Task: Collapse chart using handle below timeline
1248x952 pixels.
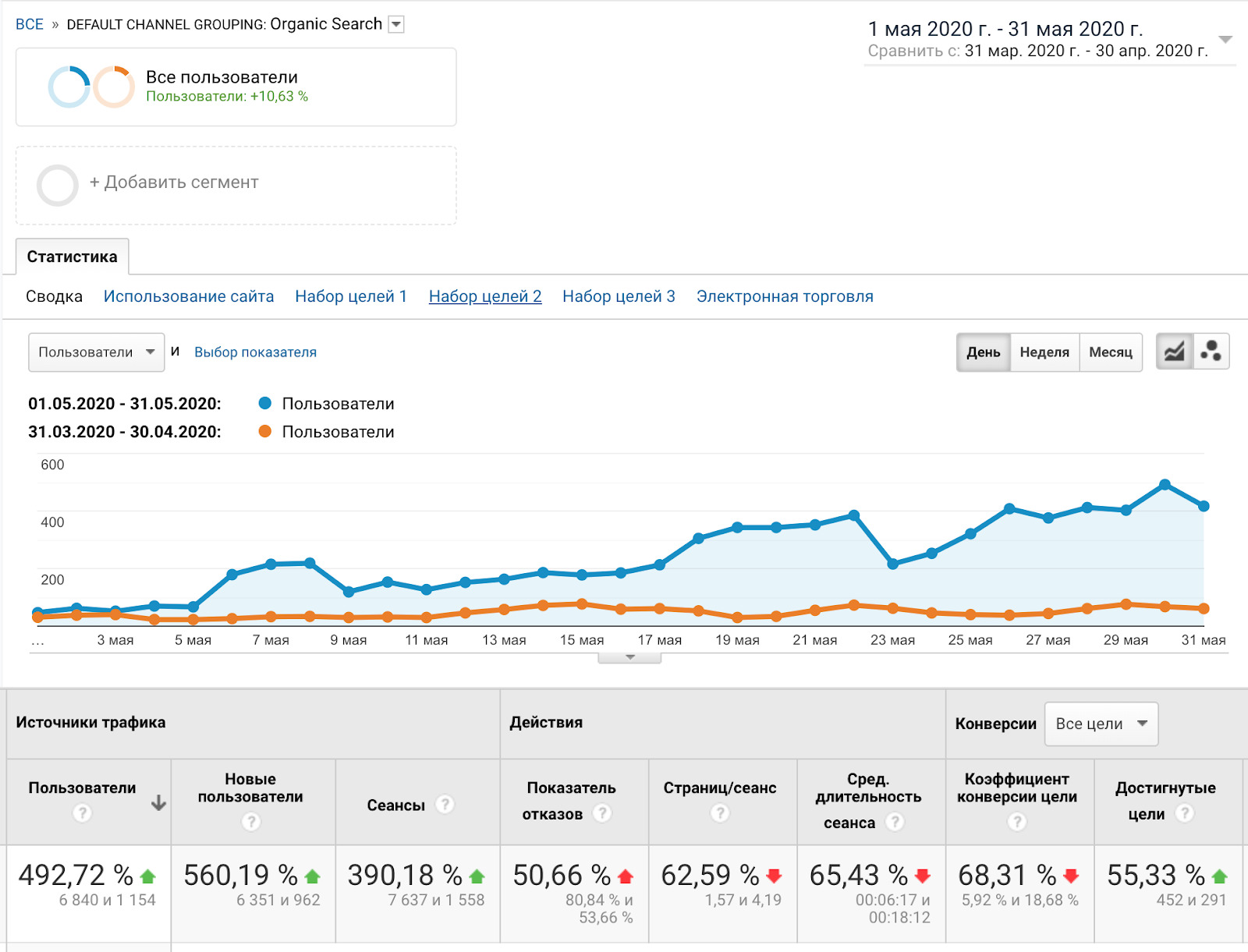Action: [629, 657]
